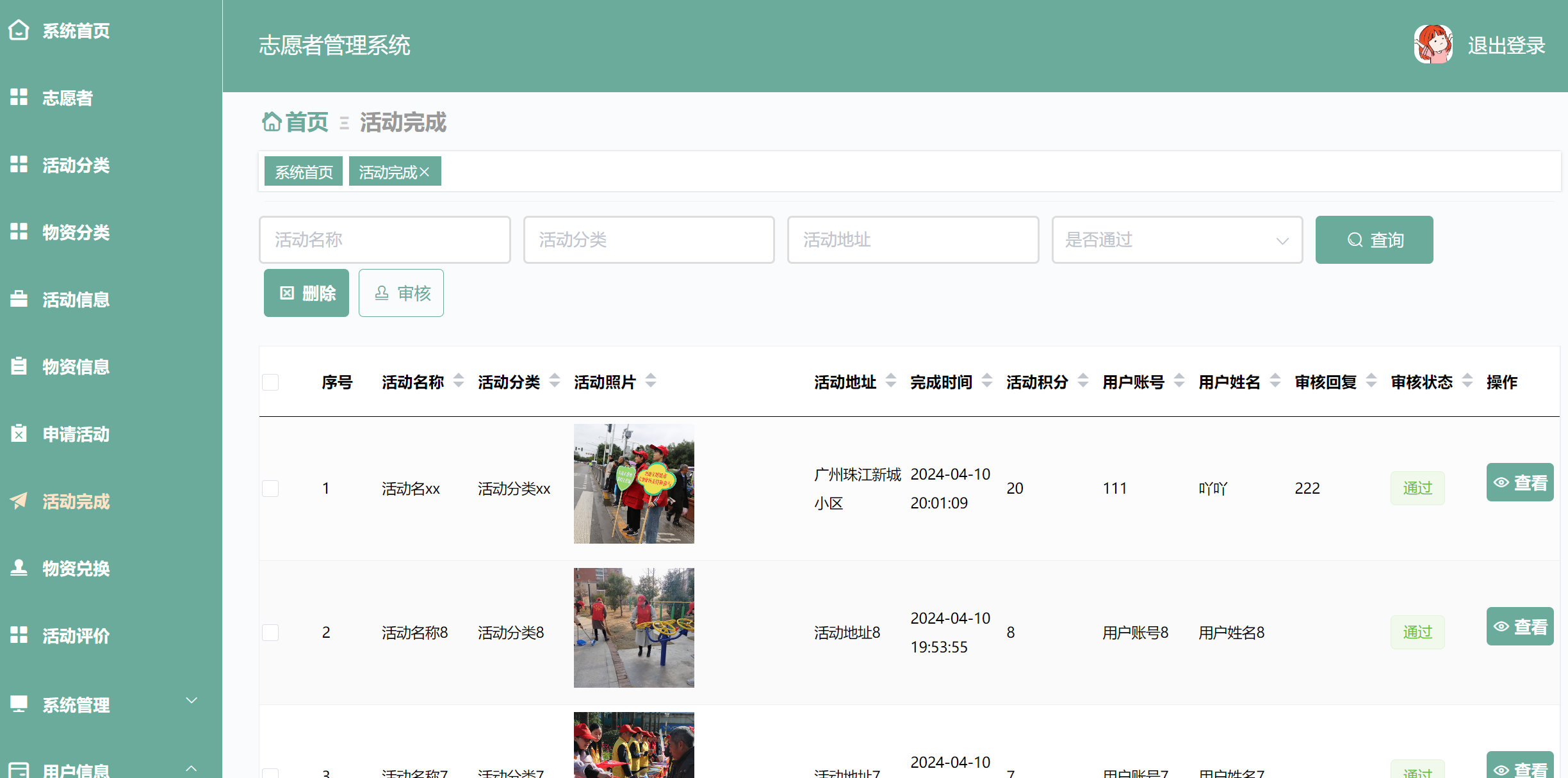Viewport: 1568px width, 778px height.
Task: View details of row 1 活动名xx
Action: pos(1519,482)
